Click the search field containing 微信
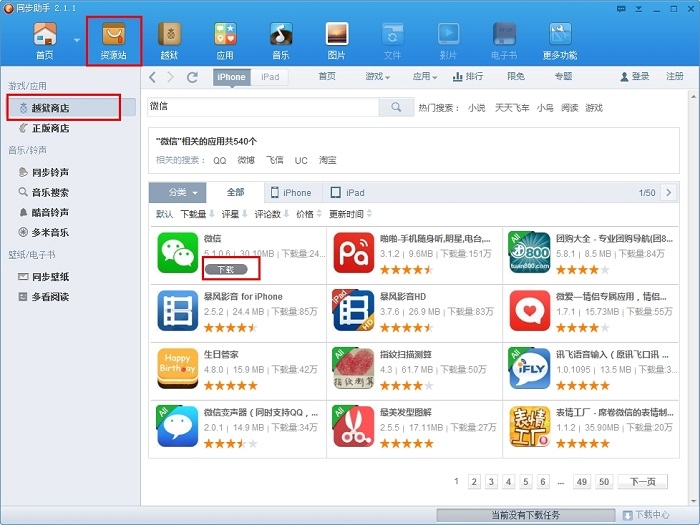Screen dimensions: 700x525 (263, 107)
